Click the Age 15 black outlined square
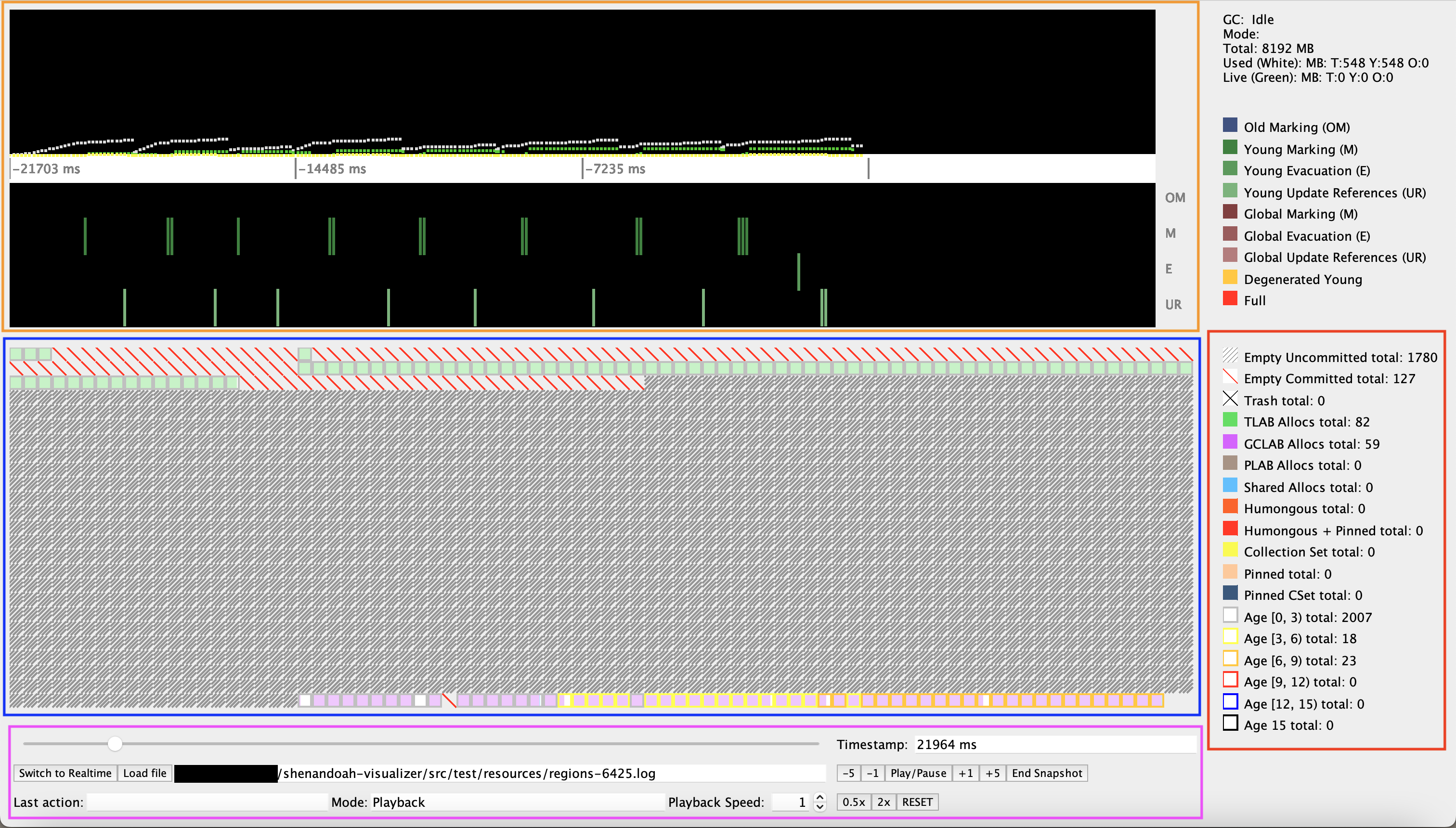The width and height of the screenshot is (1456, 828). pyautogui.click(x=1230, y=724)
